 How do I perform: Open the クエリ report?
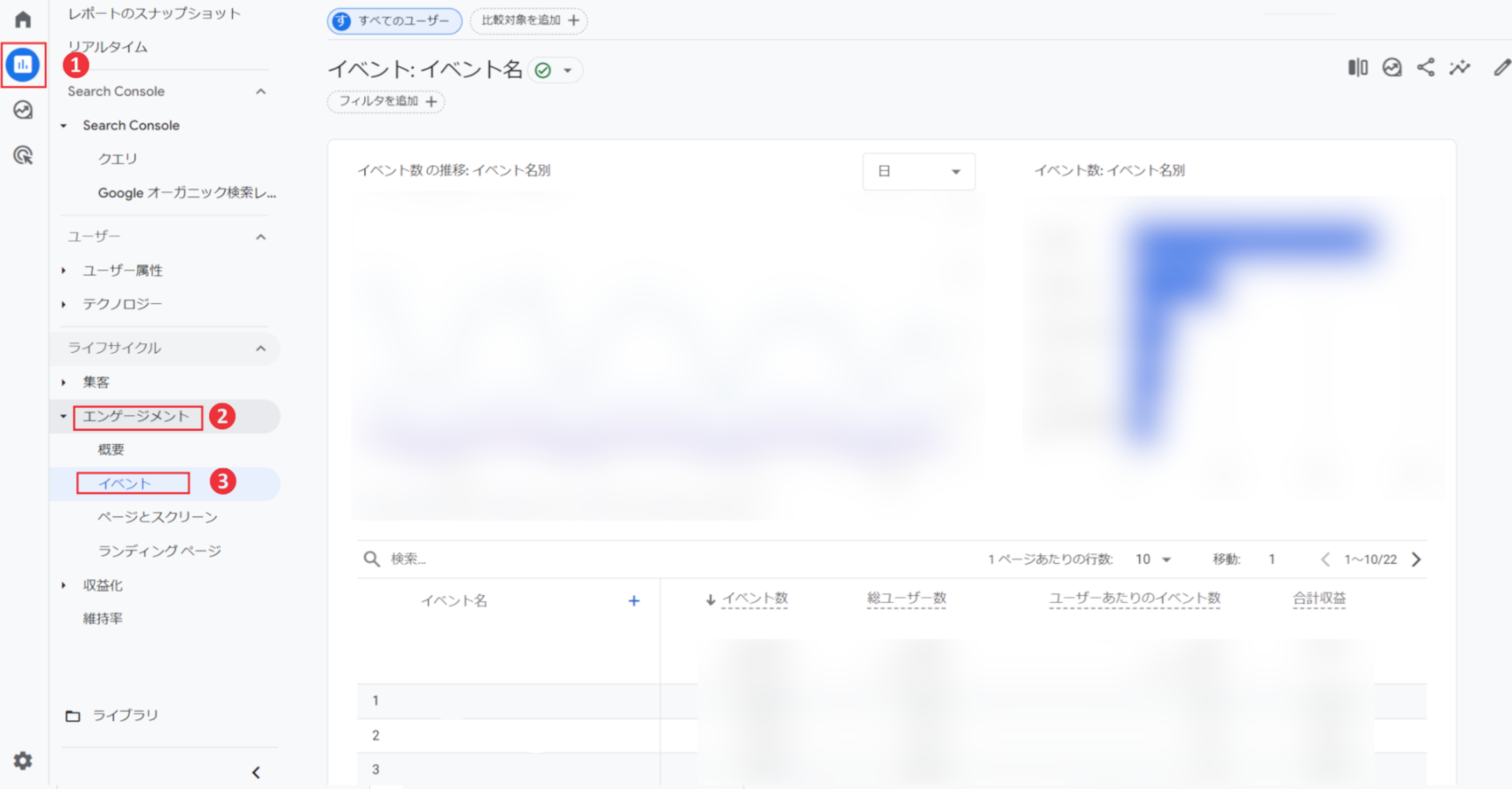point(117,159)
